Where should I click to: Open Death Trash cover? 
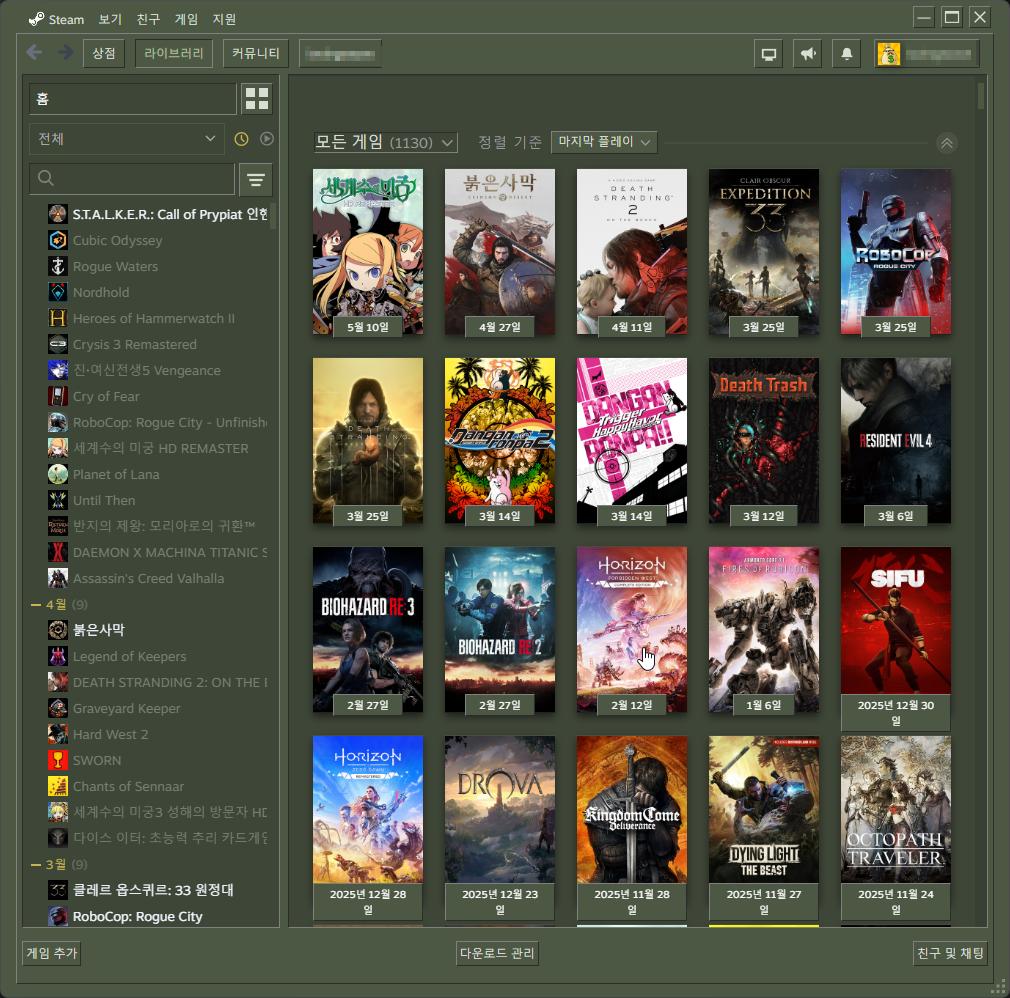coord(764,441)
